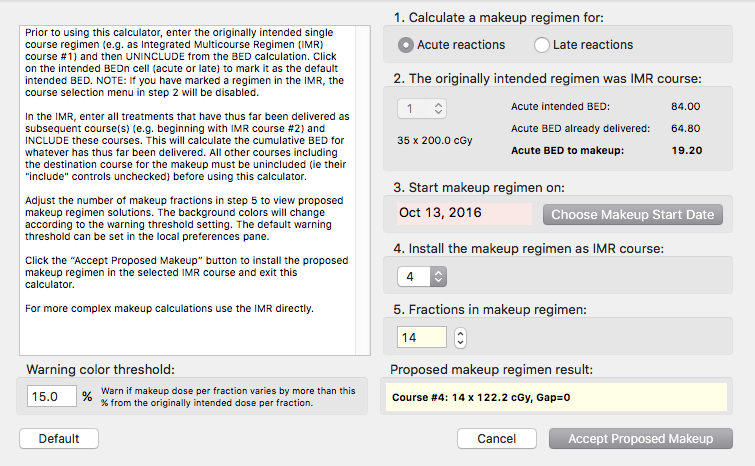Image resolution: width=755 pixels, height=466 pixels.
Task: Select the Late reactions radio button
Action: pyautogui.click(x=542, y=45)
